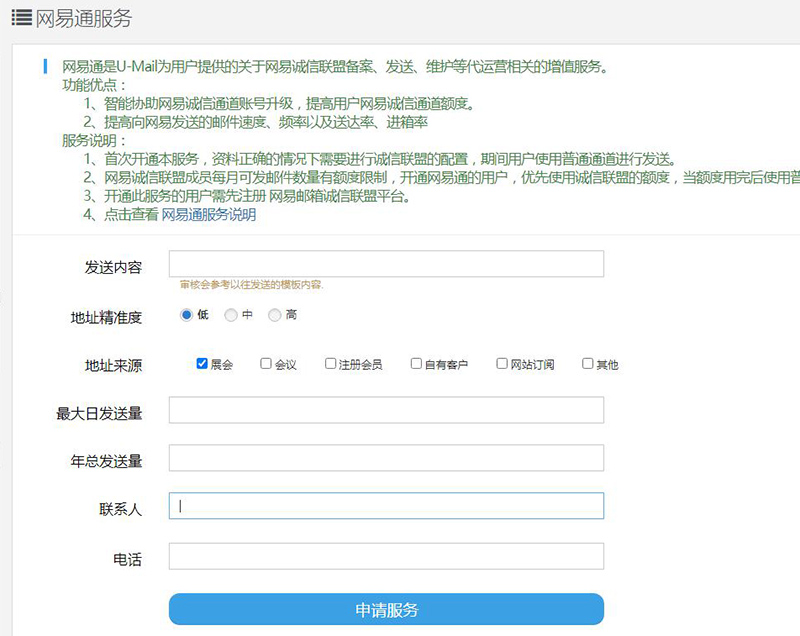Choose 中 for 地址精准度

coord(231,315)
